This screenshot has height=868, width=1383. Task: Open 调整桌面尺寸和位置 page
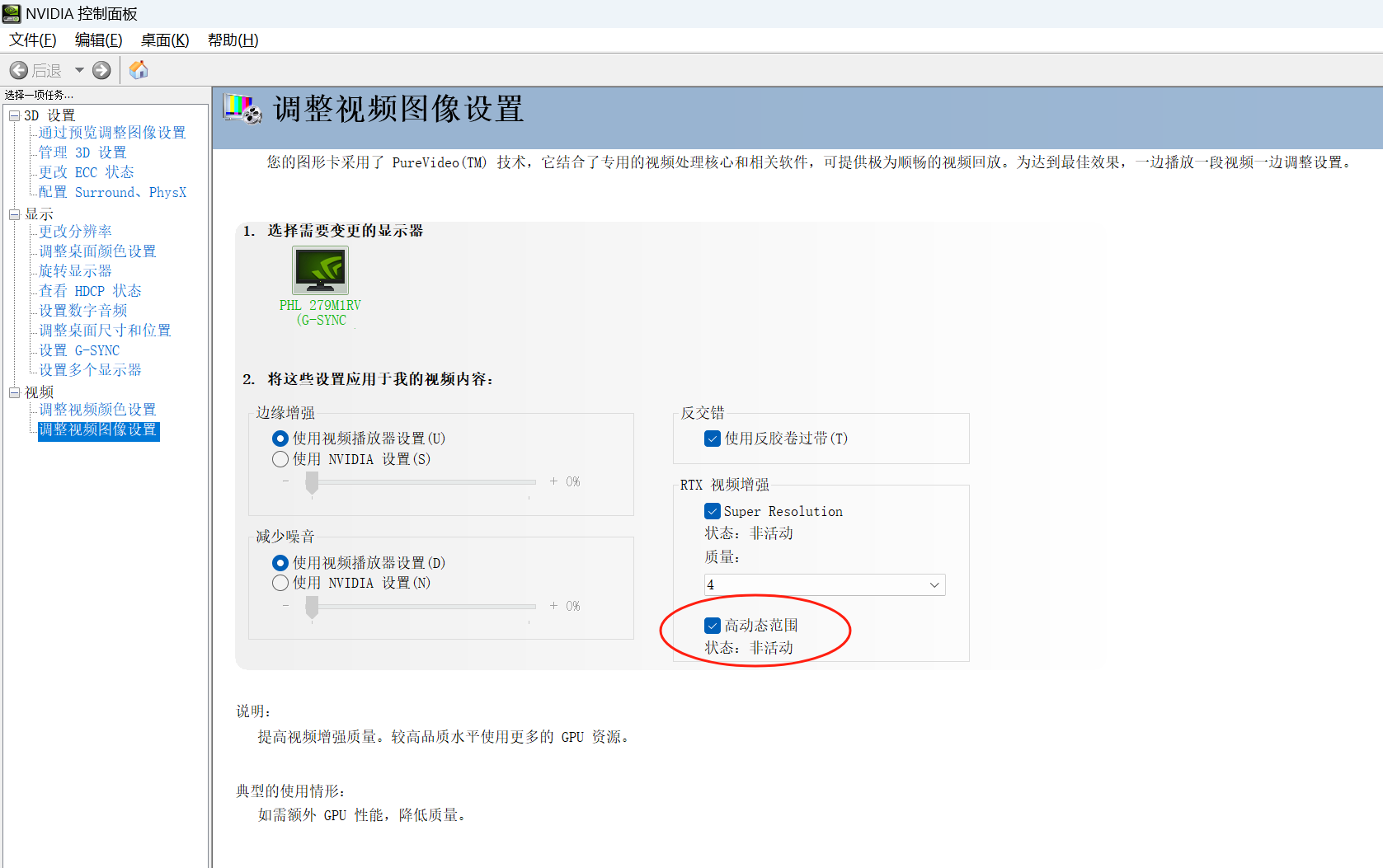(105, 331)
